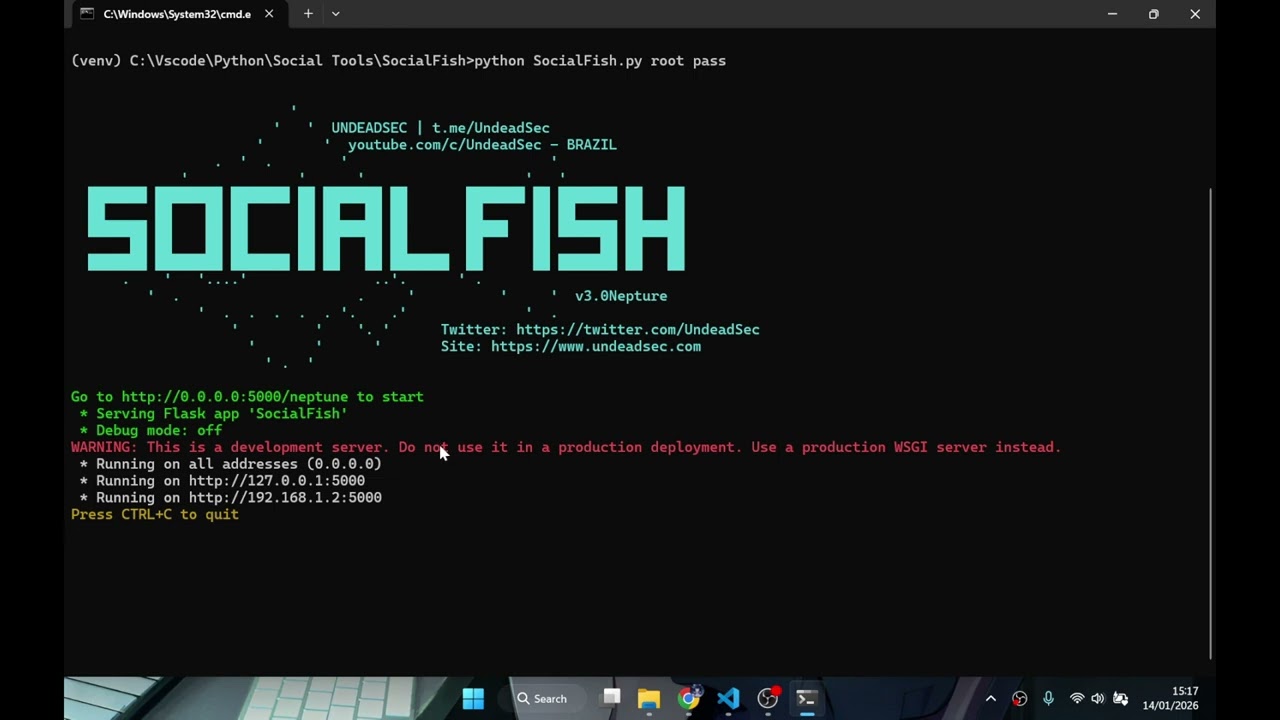Click the red 'WARNING:' text
This screenshot has height=720, width=1280.
pyautogui.click(x=104, y=447)
